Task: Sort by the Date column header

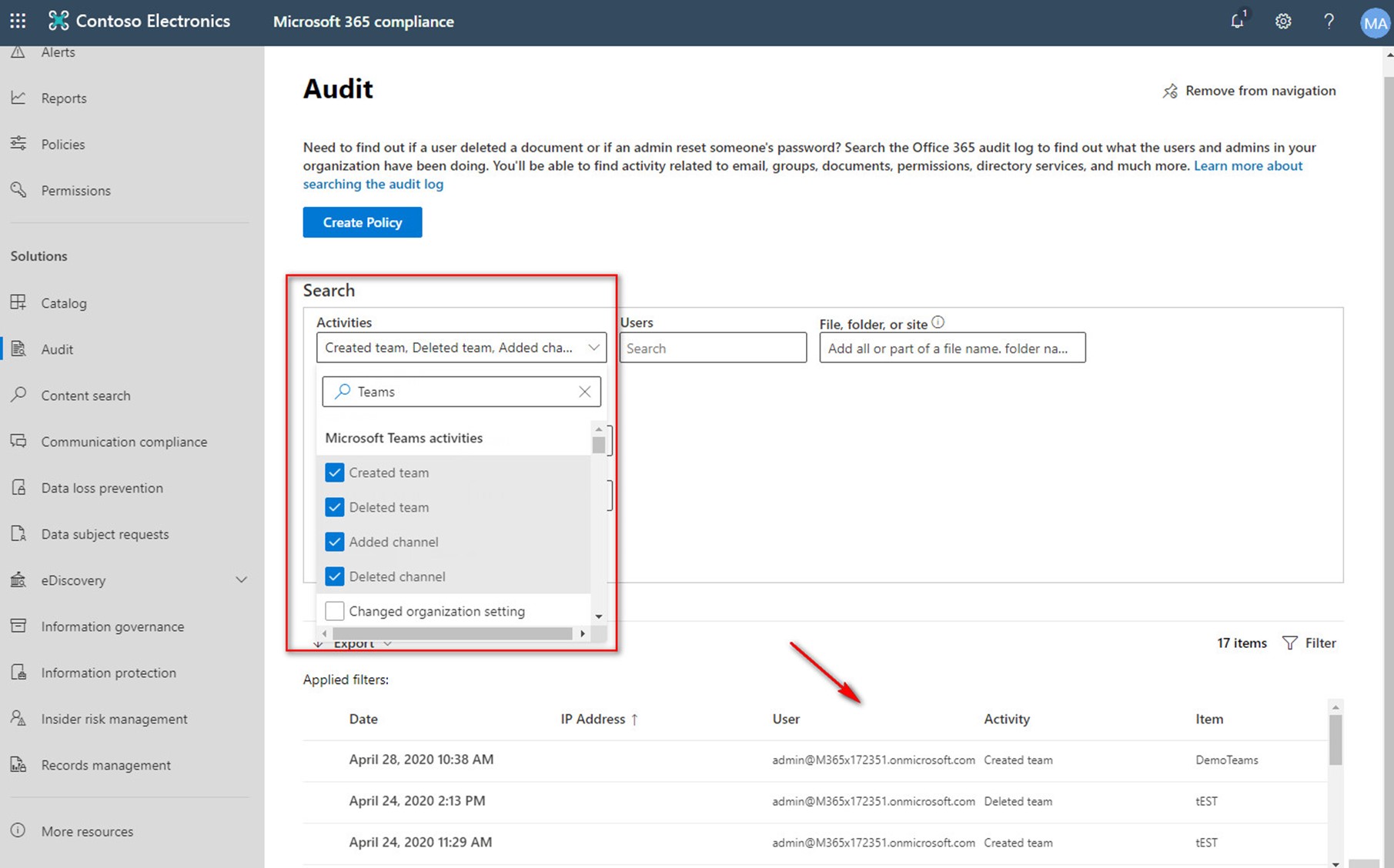Action: click(x=363, y=719)
